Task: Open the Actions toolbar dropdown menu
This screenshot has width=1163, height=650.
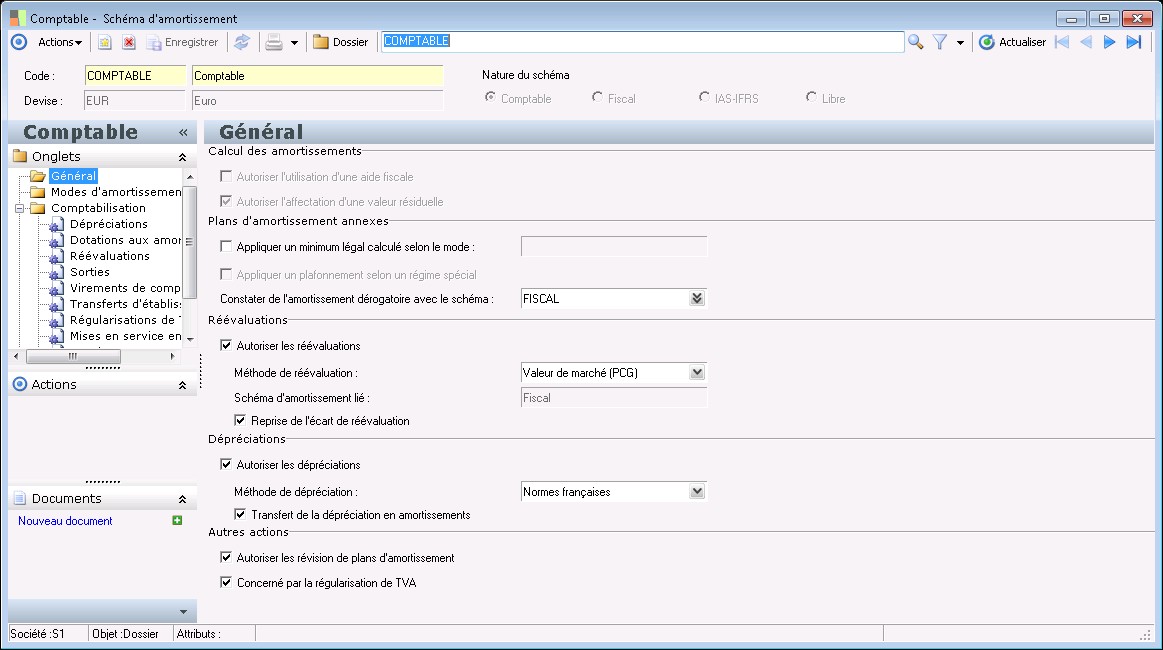Action: pos(60,42)
